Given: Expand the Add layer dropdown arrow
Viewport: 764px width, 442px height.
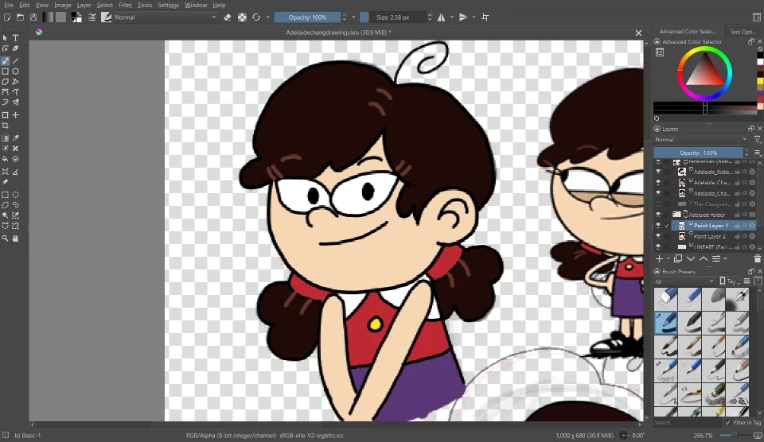Looking at the screenshot, I should coord(668,259).
